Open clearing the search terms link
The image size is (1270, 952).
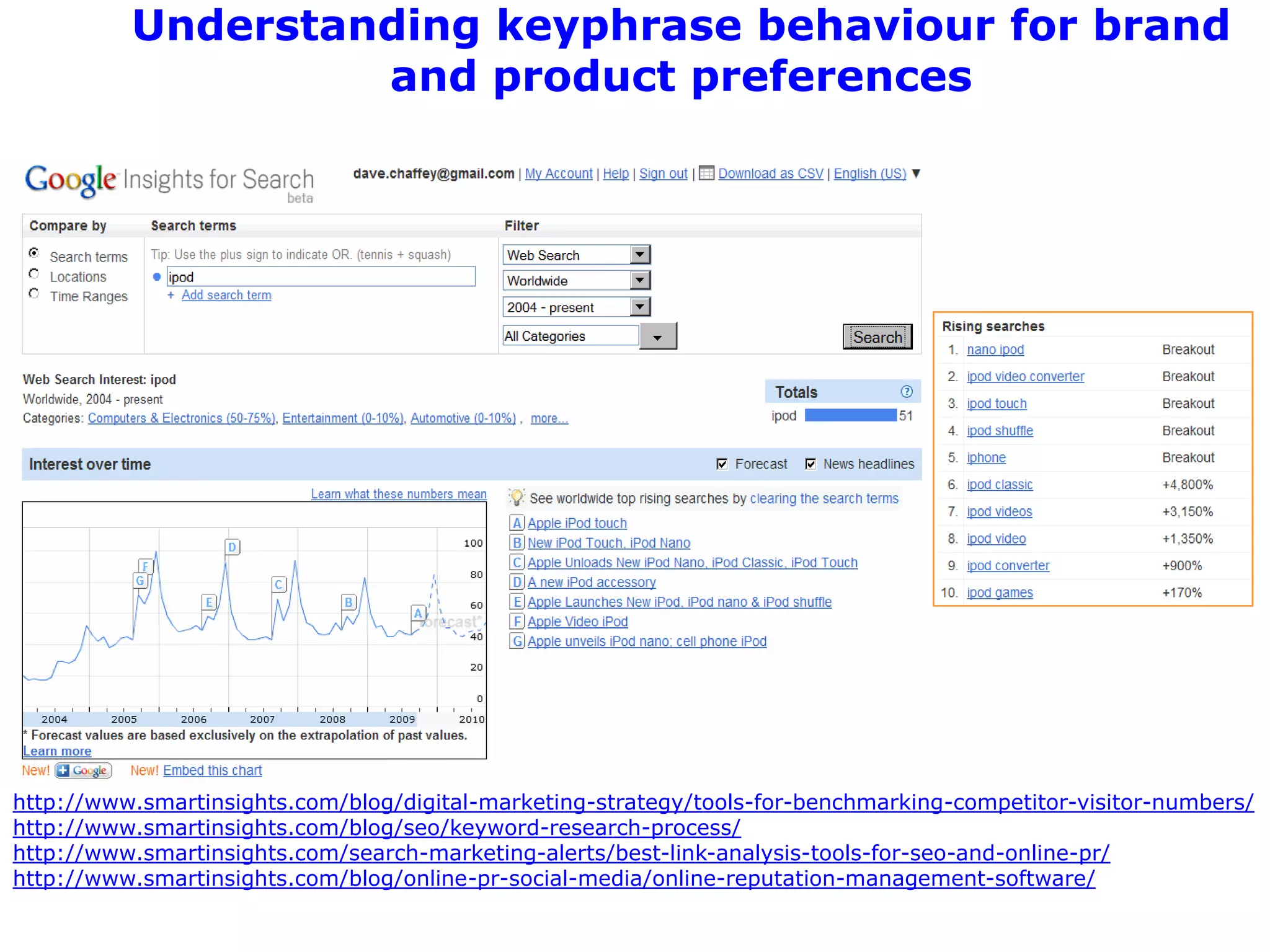click(x=824, y=498)
